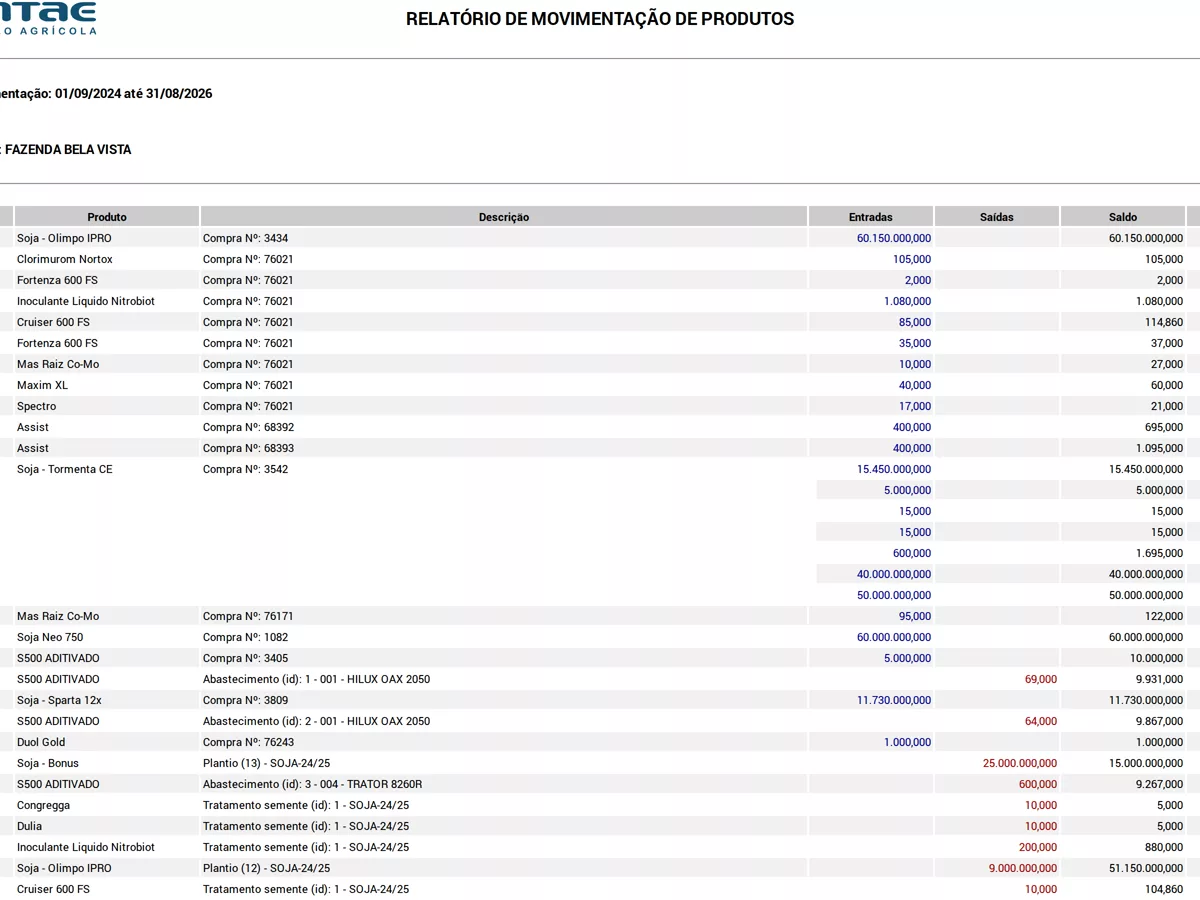The width and height of the screenshot is (1200, 900).
Task: Select the 'Spectro' product cell
Action: pos(37,406)
